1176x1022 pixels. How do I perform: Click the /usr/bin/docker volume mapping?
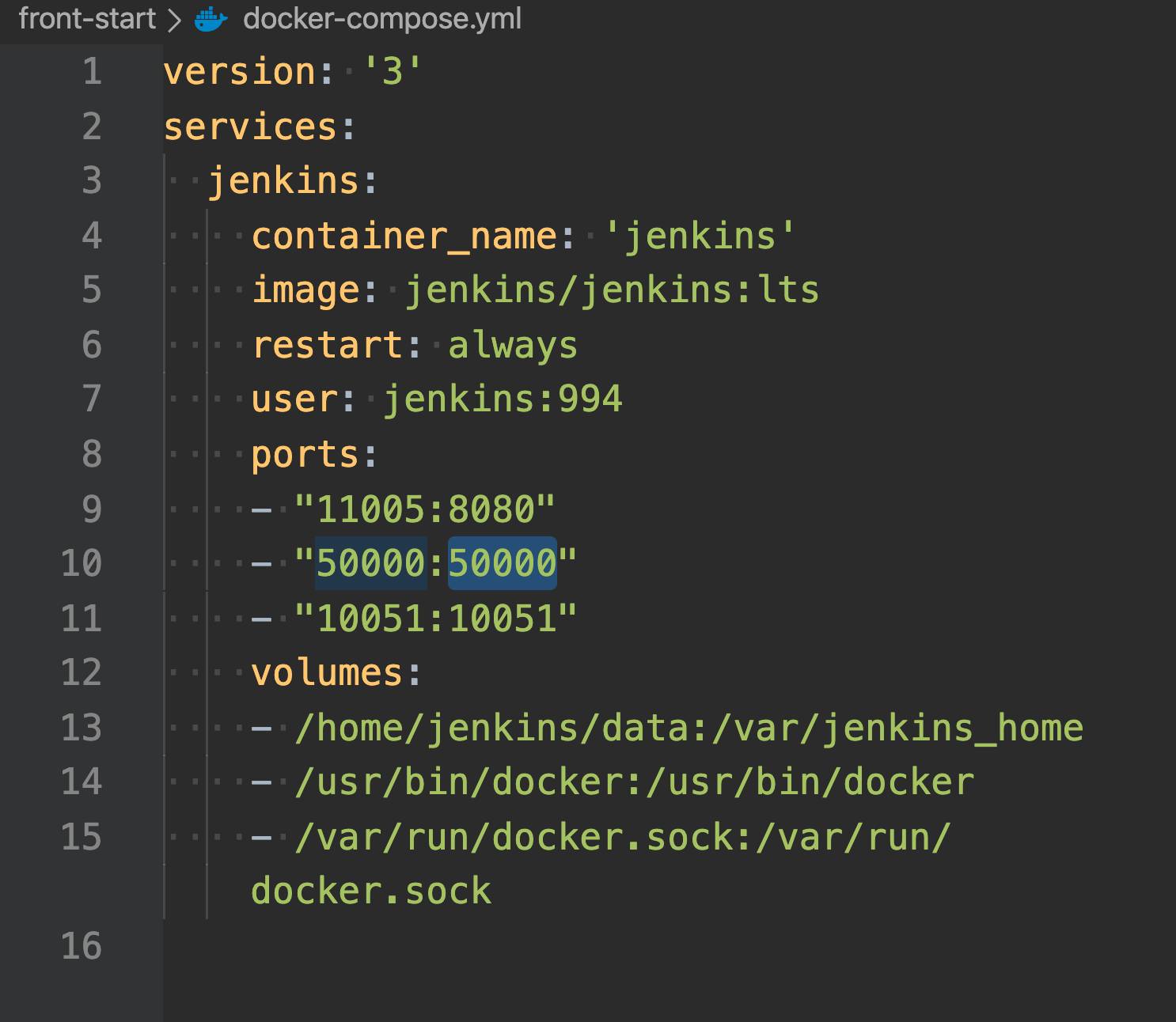[634, 782]
